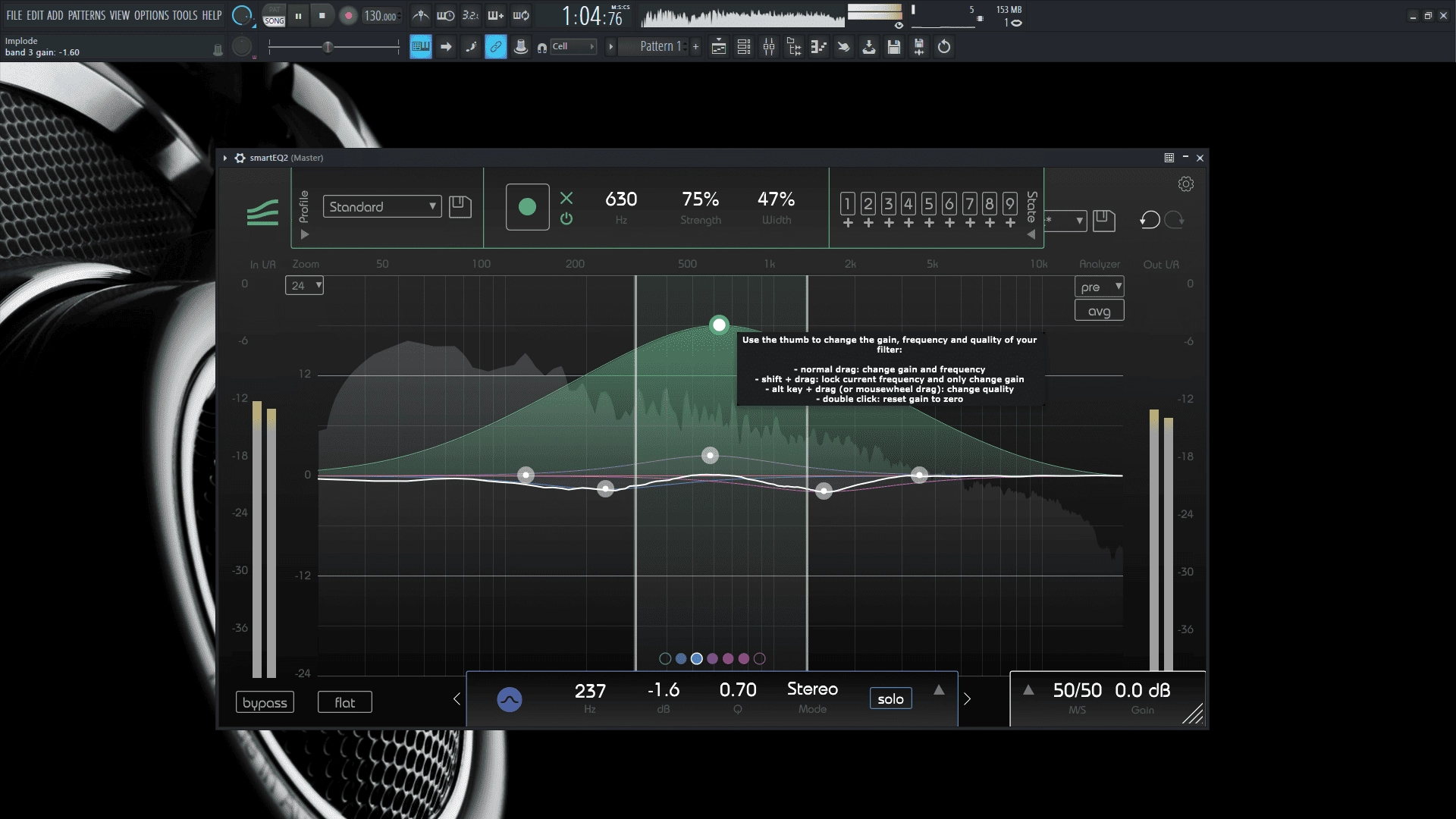Open the piano roll view
The image size is (1456, 819).
coord(819,47)
